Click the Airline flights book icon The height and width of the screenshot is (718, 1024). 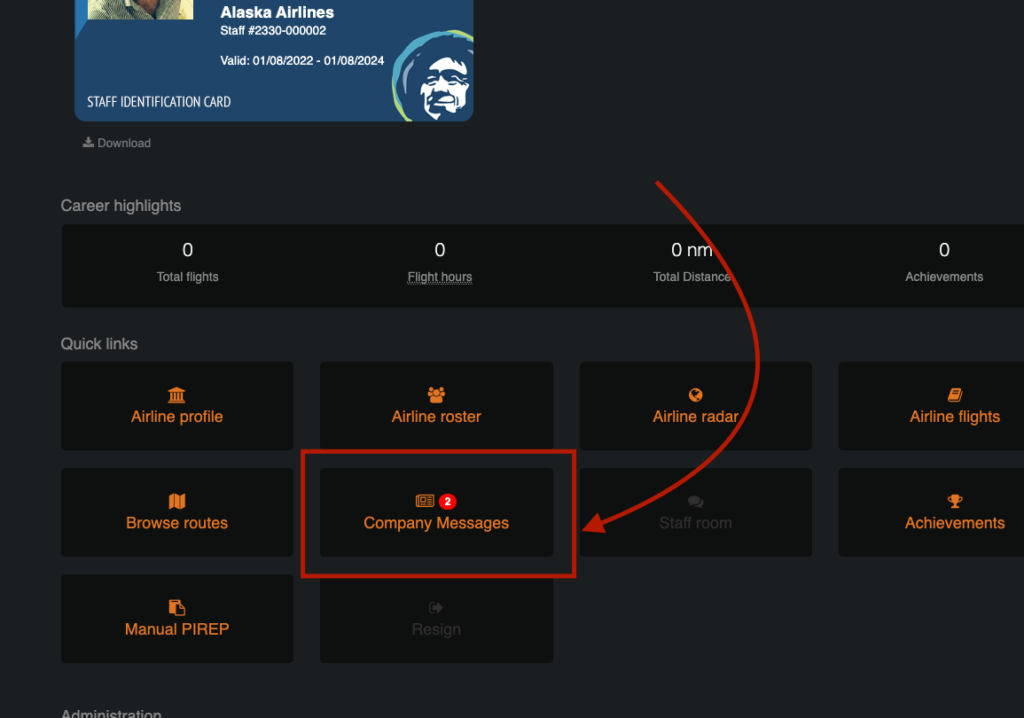955,395
